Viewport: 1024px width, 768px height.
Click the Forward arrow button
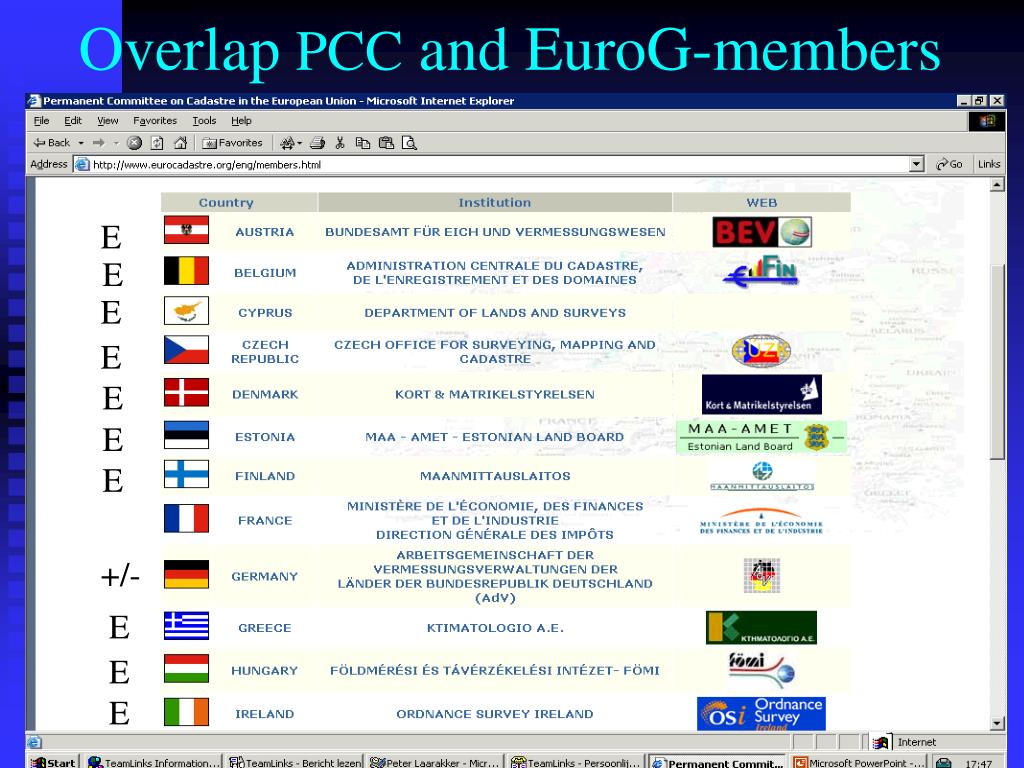(x=99, y=142)
